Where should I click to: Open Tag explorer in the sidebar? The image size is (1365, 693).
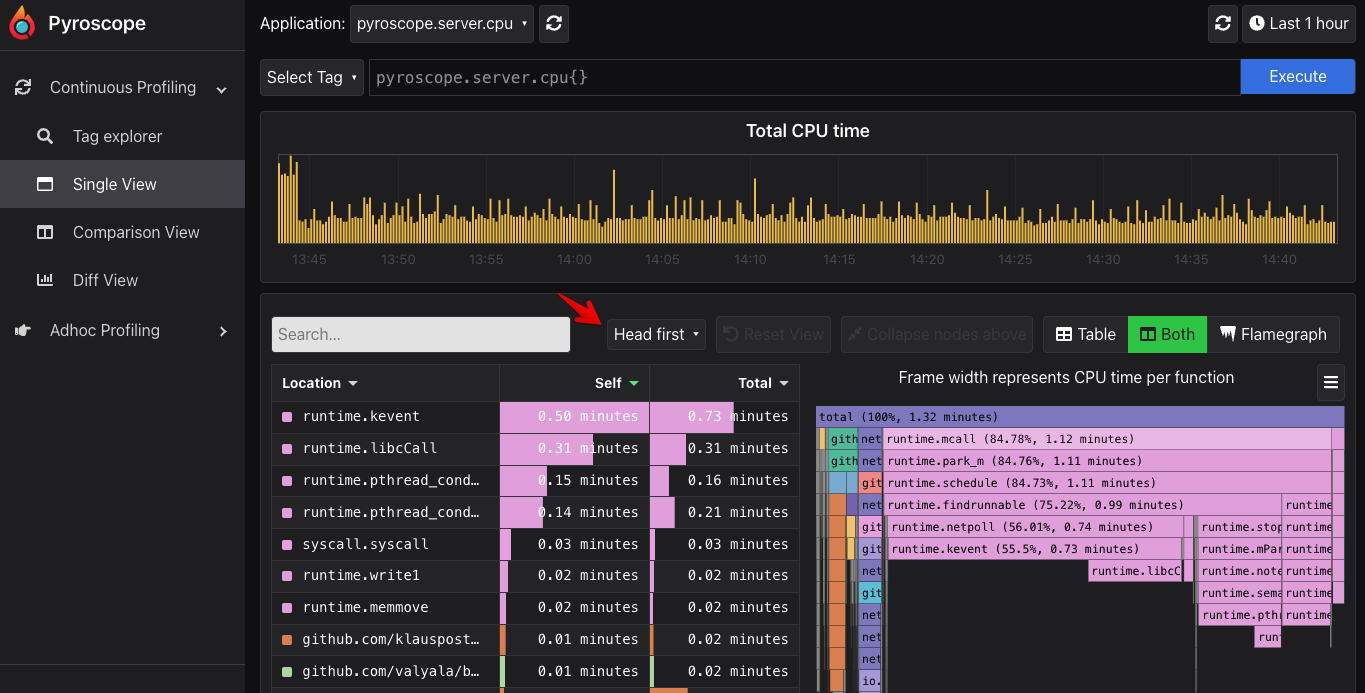click(x=122, y=136)
